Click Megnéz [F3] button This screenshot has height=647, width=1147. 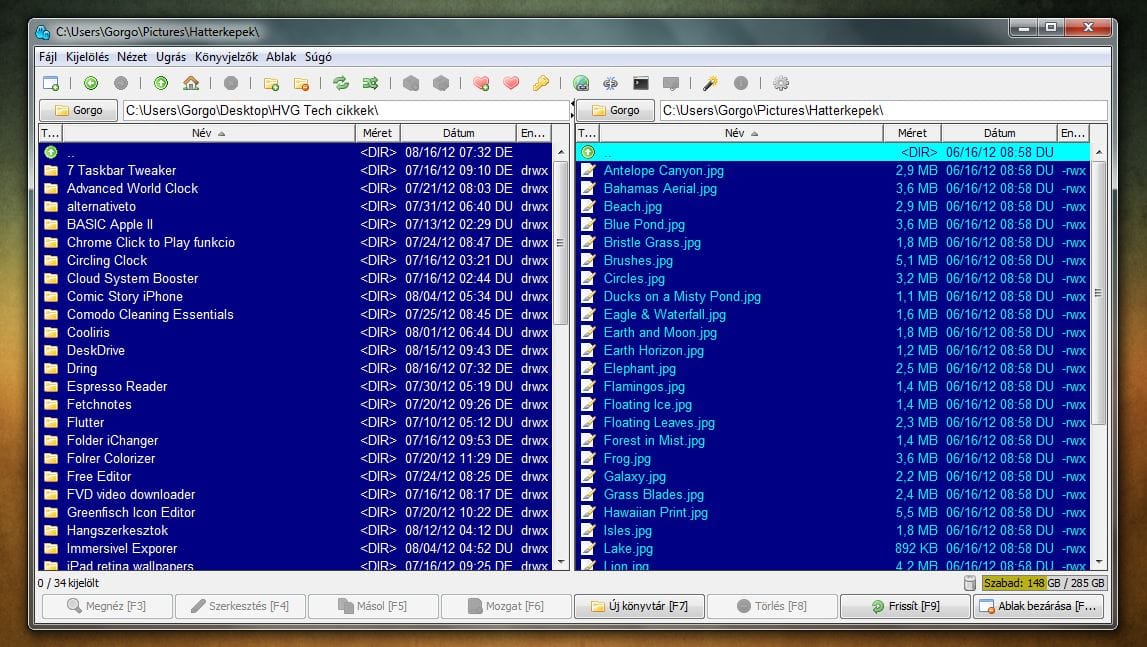[108, 606]
